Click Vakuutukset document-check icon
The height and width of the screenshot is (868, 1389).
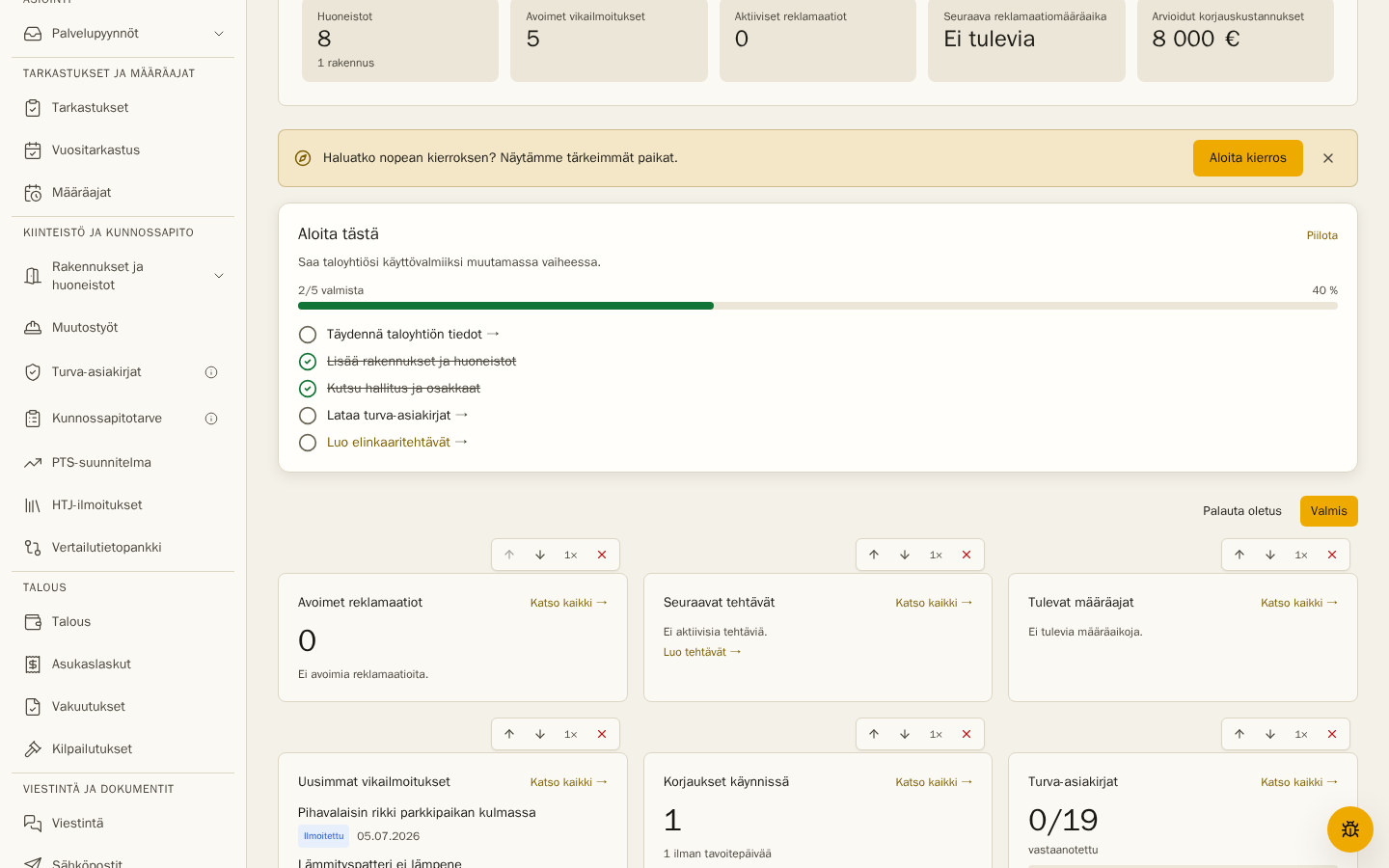click(33, 707)
